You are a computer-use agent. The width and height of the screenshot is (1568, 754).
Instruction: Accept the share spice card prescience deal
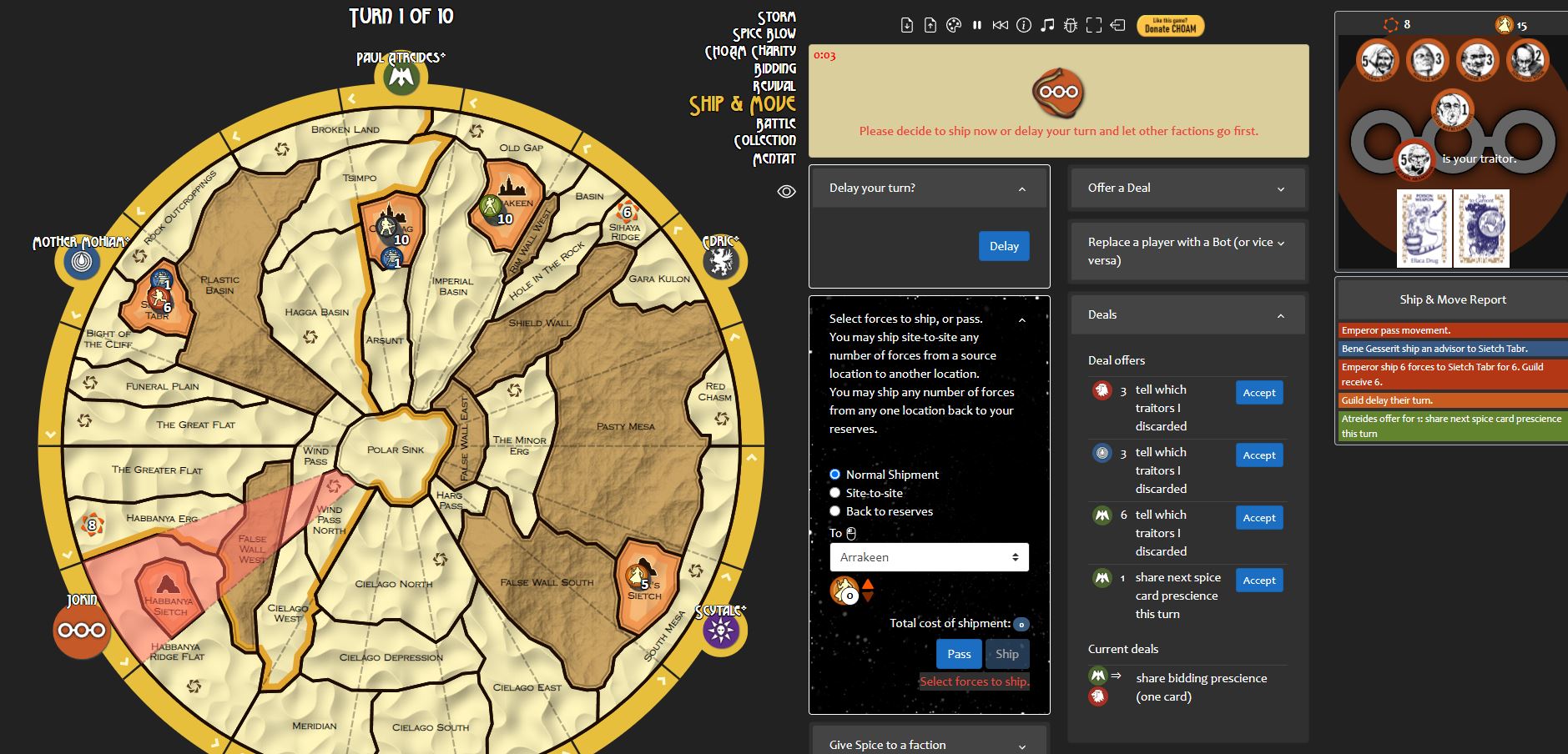(x=1259, y=581)
